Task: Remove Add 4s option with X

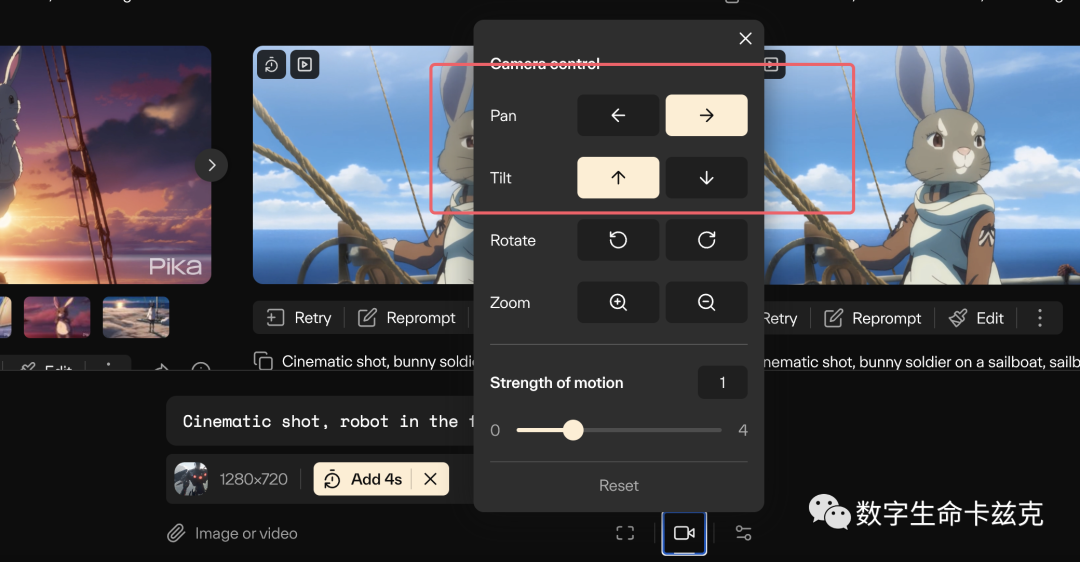Action: pyautogui.click(x=430, y=479)
